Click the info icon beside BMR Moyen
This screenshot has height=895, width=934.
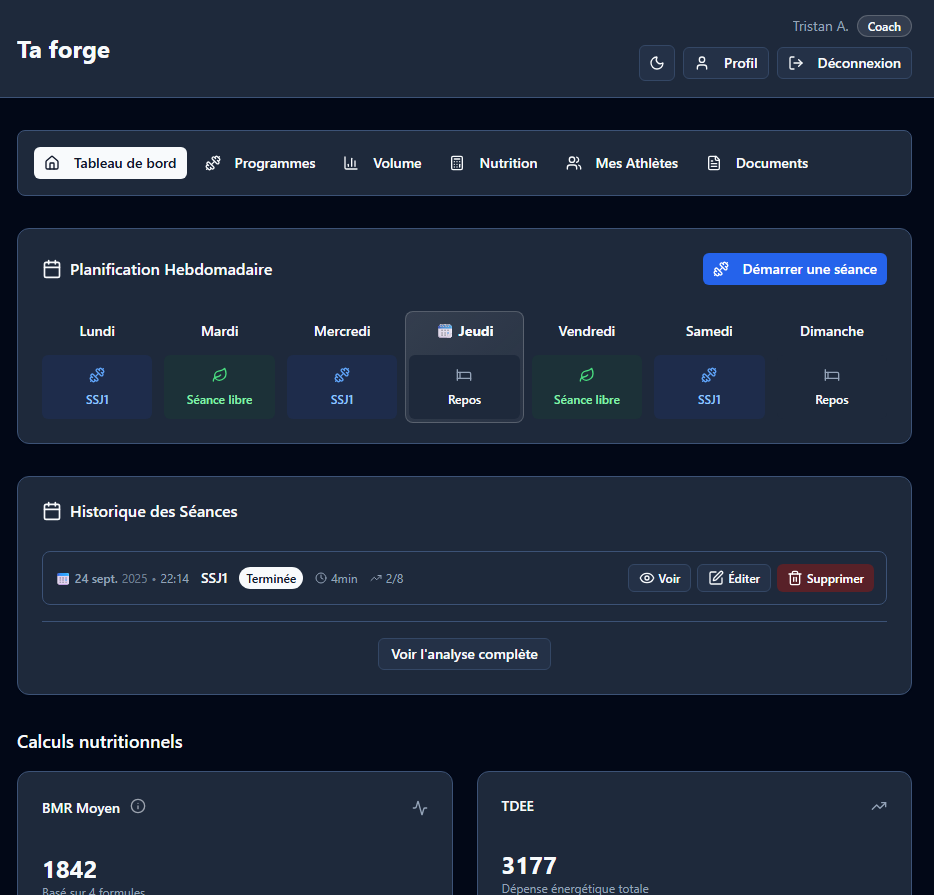(138, 806)
